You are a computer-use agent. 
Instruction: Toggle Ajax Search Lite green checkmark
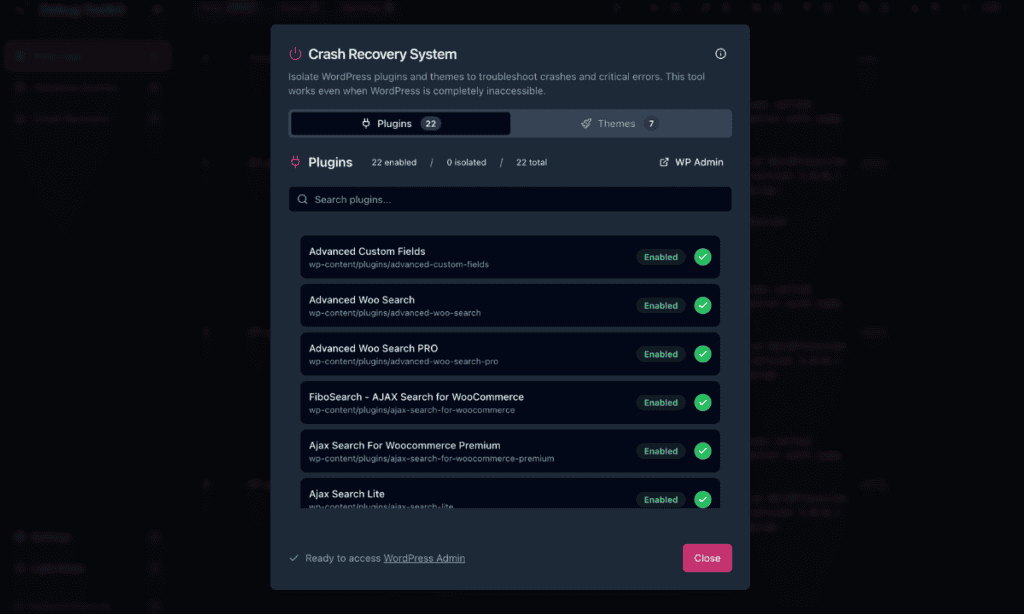click(x=703, y=500)
